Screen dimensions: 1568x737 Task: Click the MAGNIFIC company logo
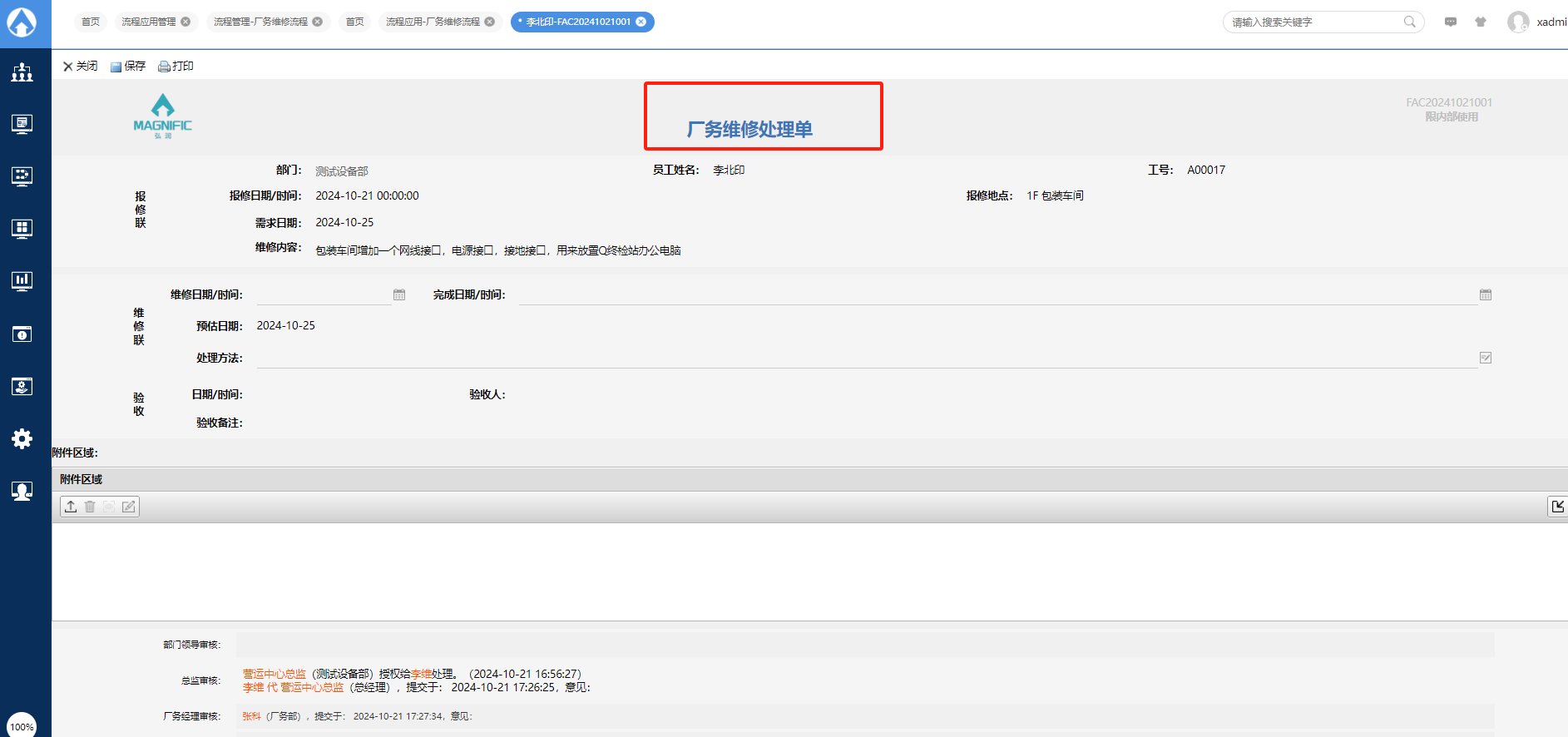point(162,116)
